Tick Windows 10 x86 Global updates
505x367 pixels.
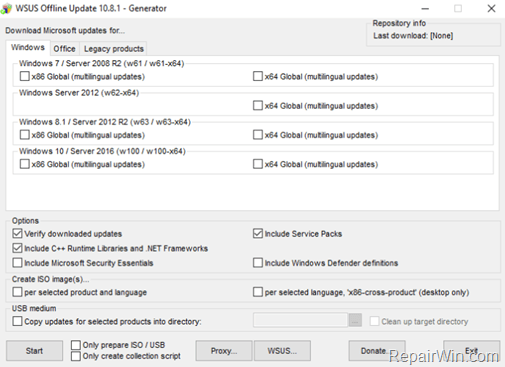[x=24, y=164]
